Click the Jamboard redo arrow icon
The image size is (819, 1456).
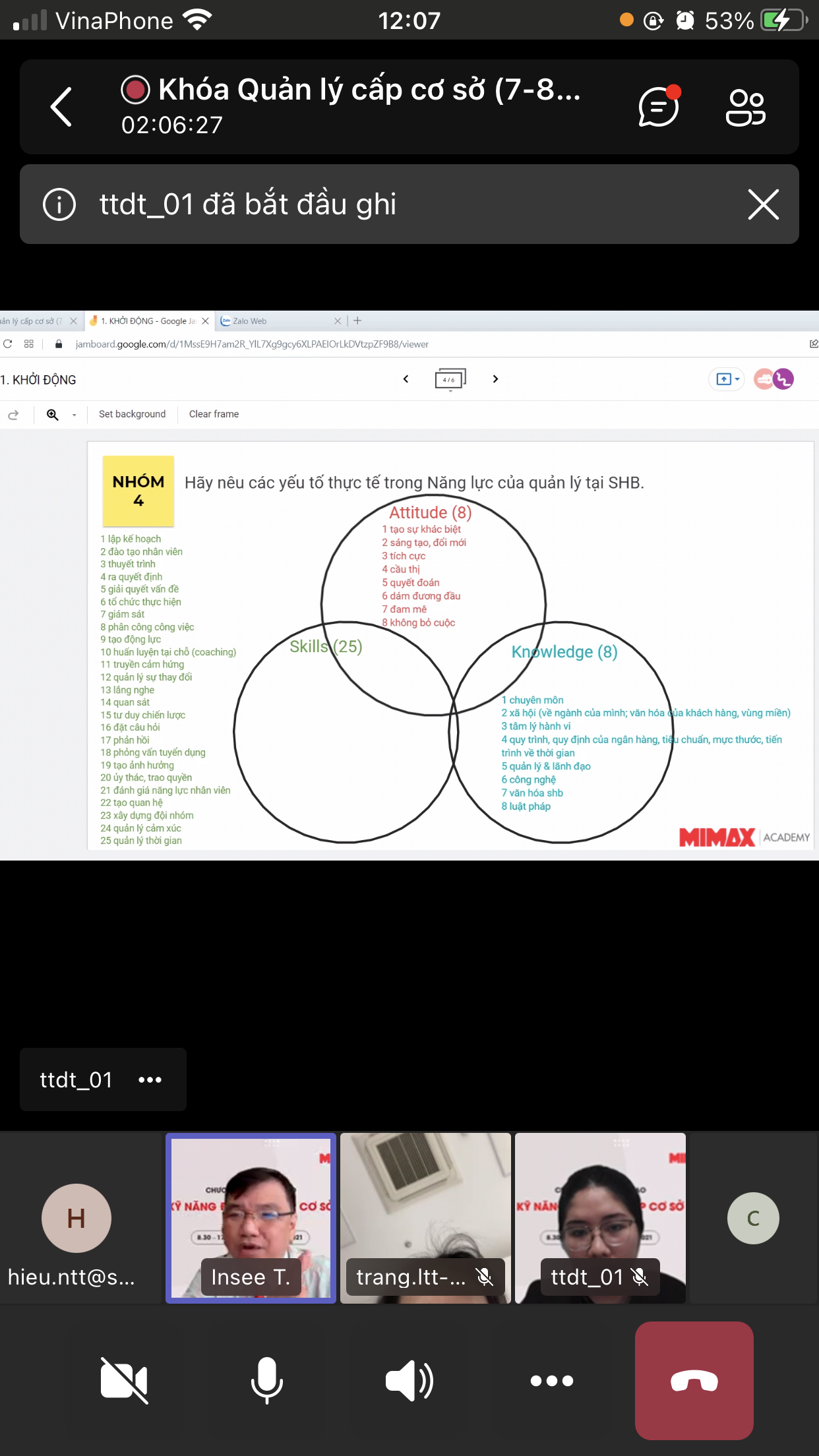tap(13, 415)
